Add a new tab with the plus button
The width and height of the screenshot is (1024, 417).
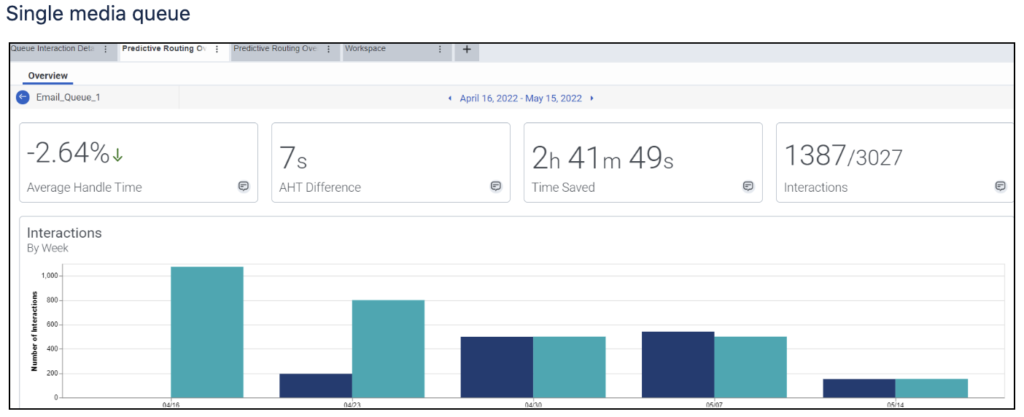point(467,50)
